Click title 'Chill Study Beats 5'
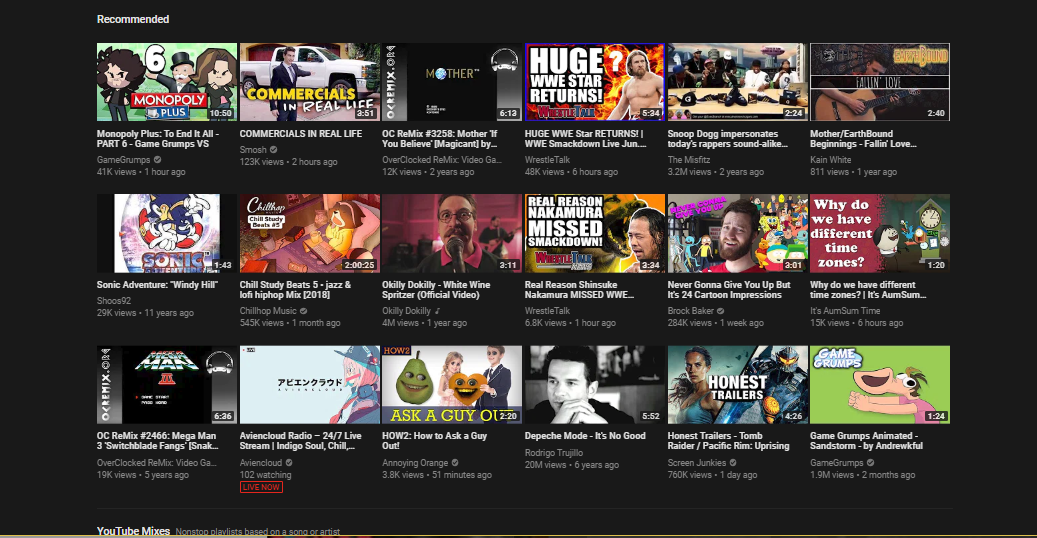Viewport: 1037px width, 538px height. (296, 289)
